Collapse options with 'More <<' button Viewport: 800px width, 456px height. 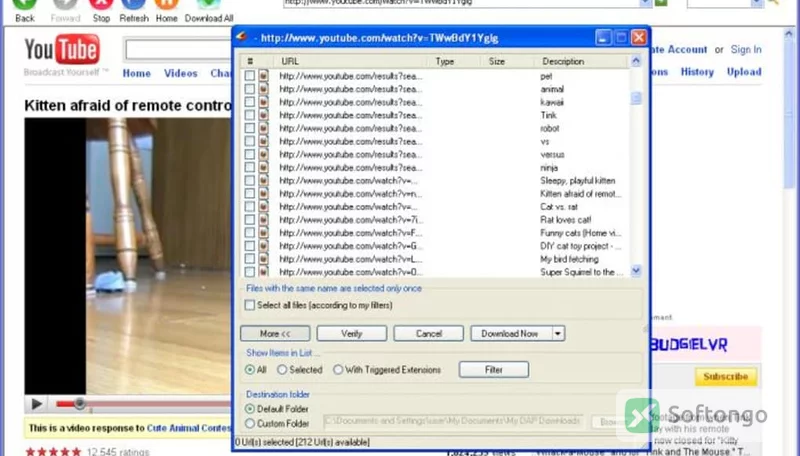275,334
